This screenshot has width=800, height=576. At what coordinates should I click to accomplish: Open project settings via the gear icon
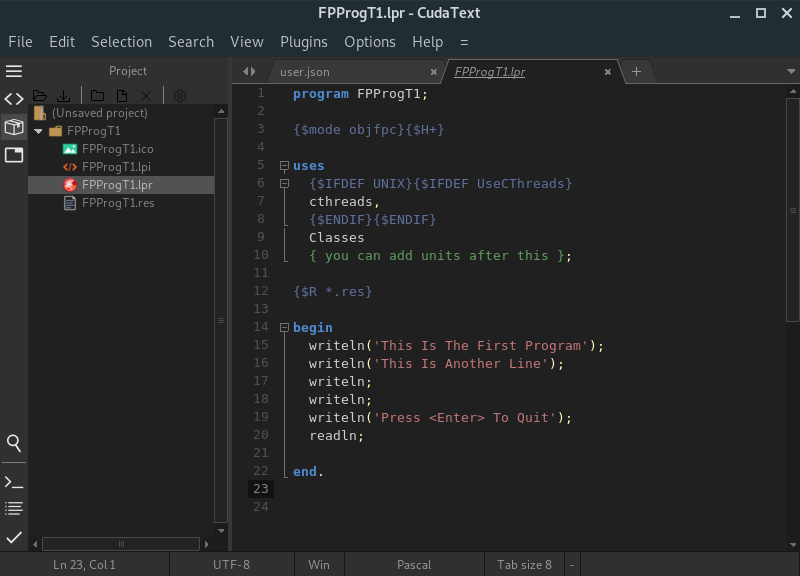coord(180,94)
